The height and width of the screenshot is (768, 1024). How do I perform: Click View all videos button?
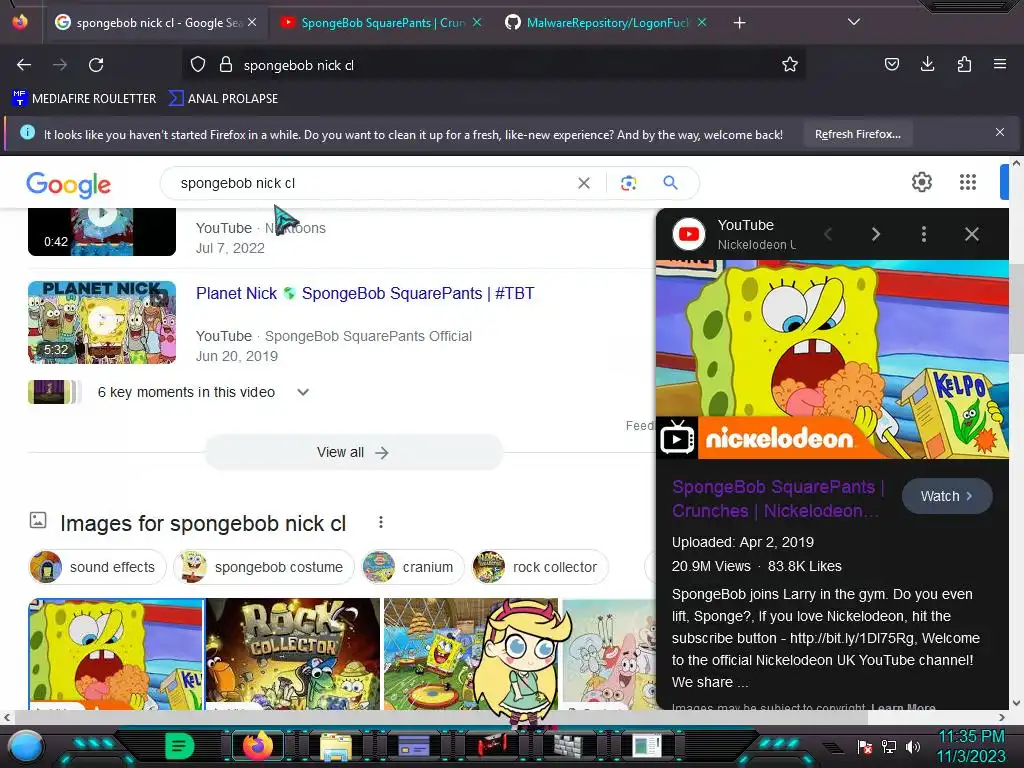point(353,453)
